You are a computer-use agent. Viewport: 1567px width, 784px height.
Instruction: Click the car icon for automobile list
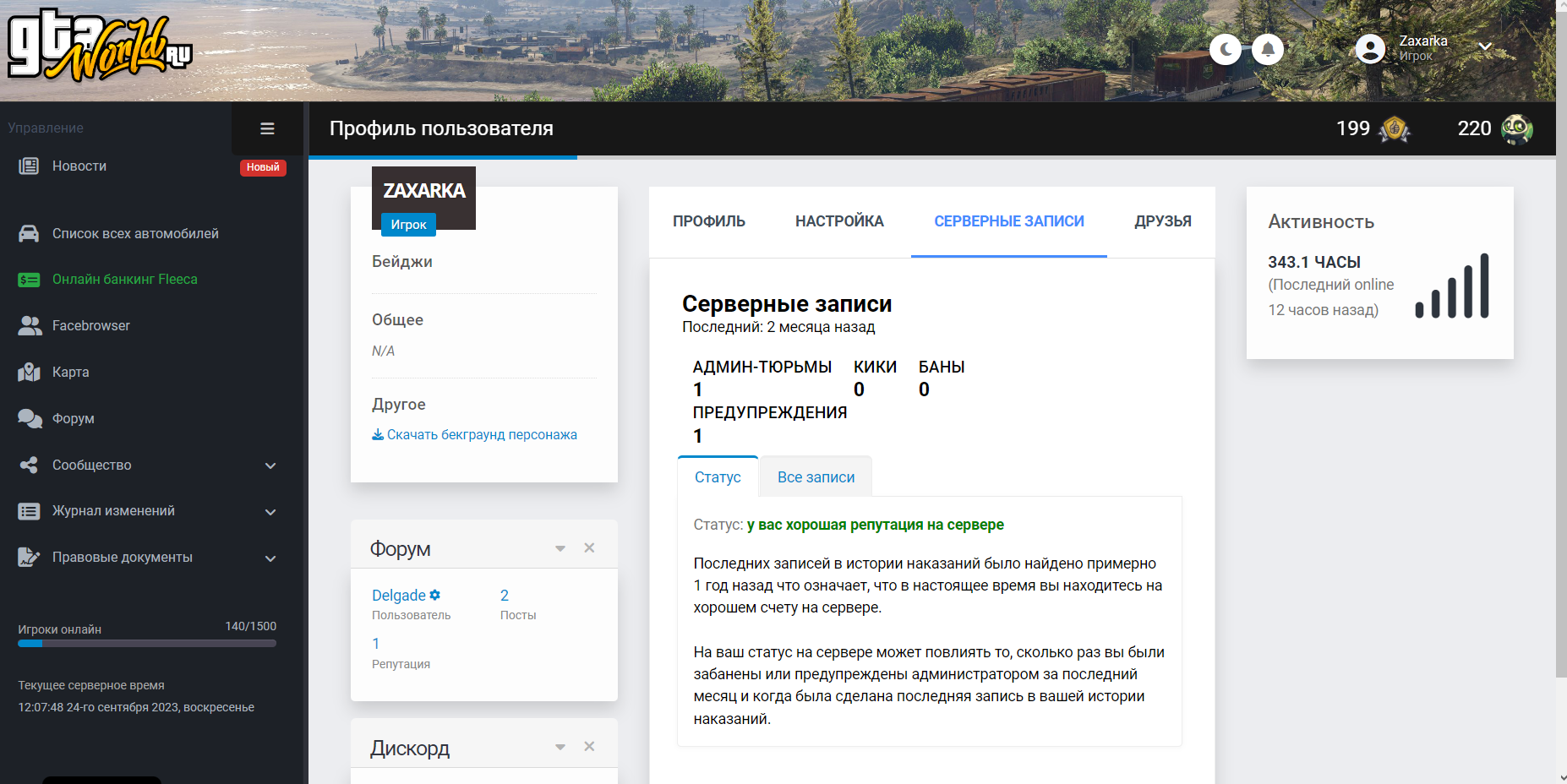point(29,233)
